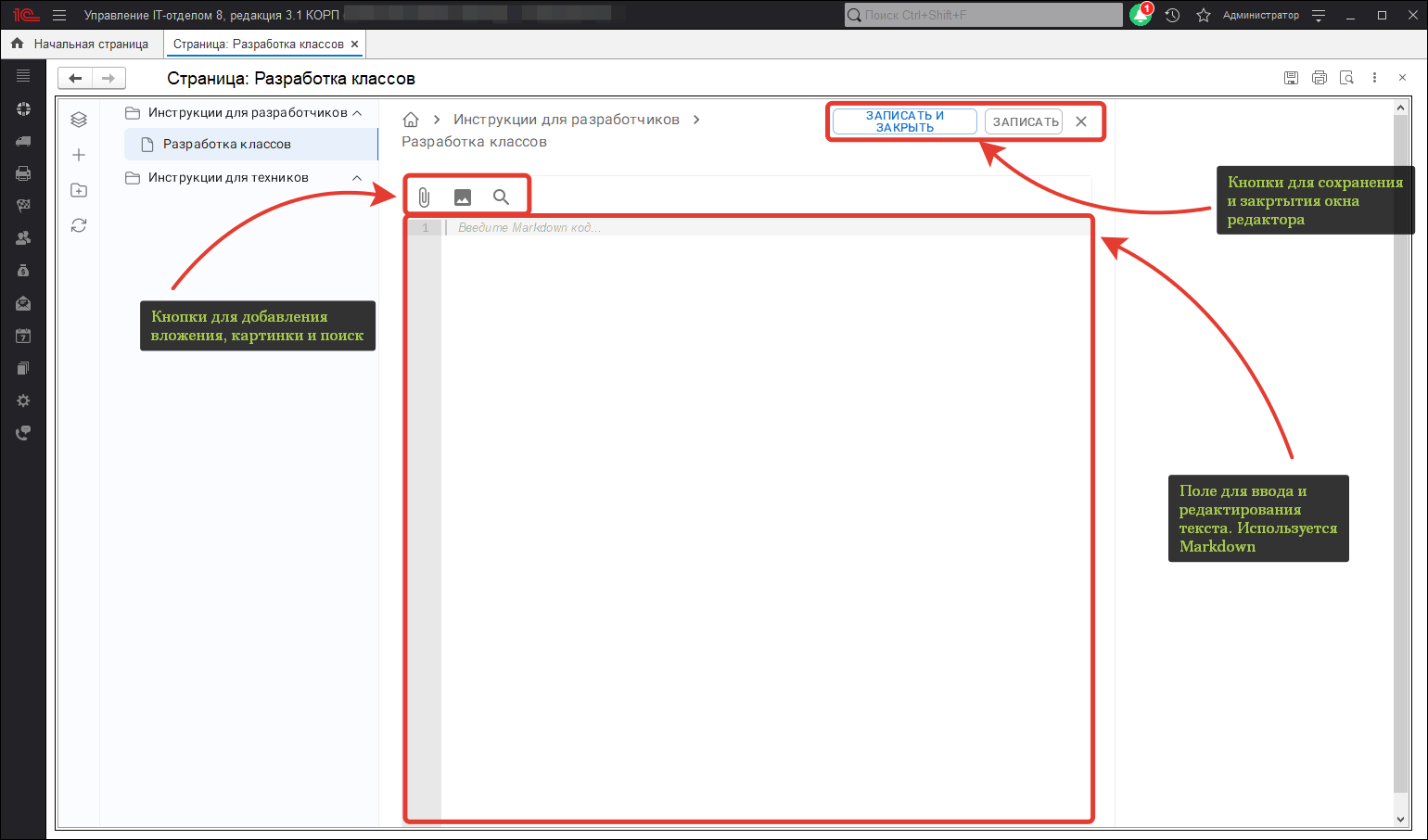Click the home icon in breadcrumb
This screenshot has height=840, width=1428.
[x=411, y=120]
